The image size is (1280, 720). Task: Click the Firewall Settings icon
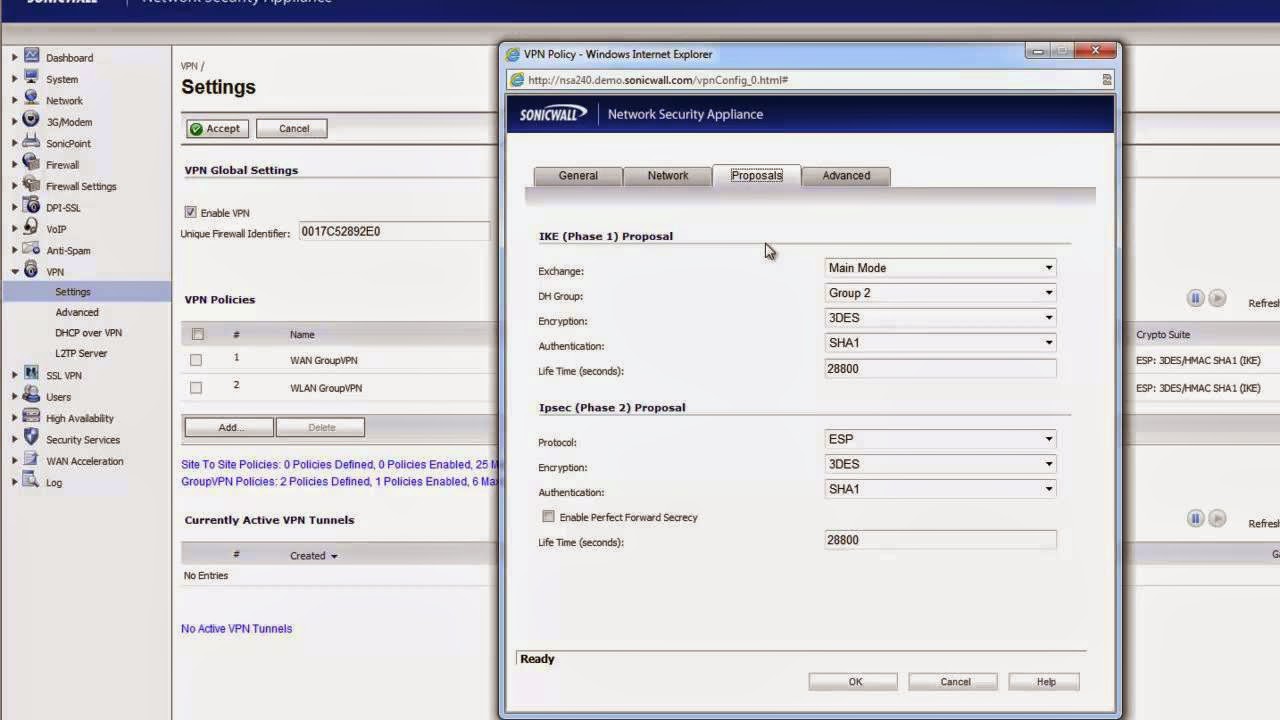pos(31,186)
